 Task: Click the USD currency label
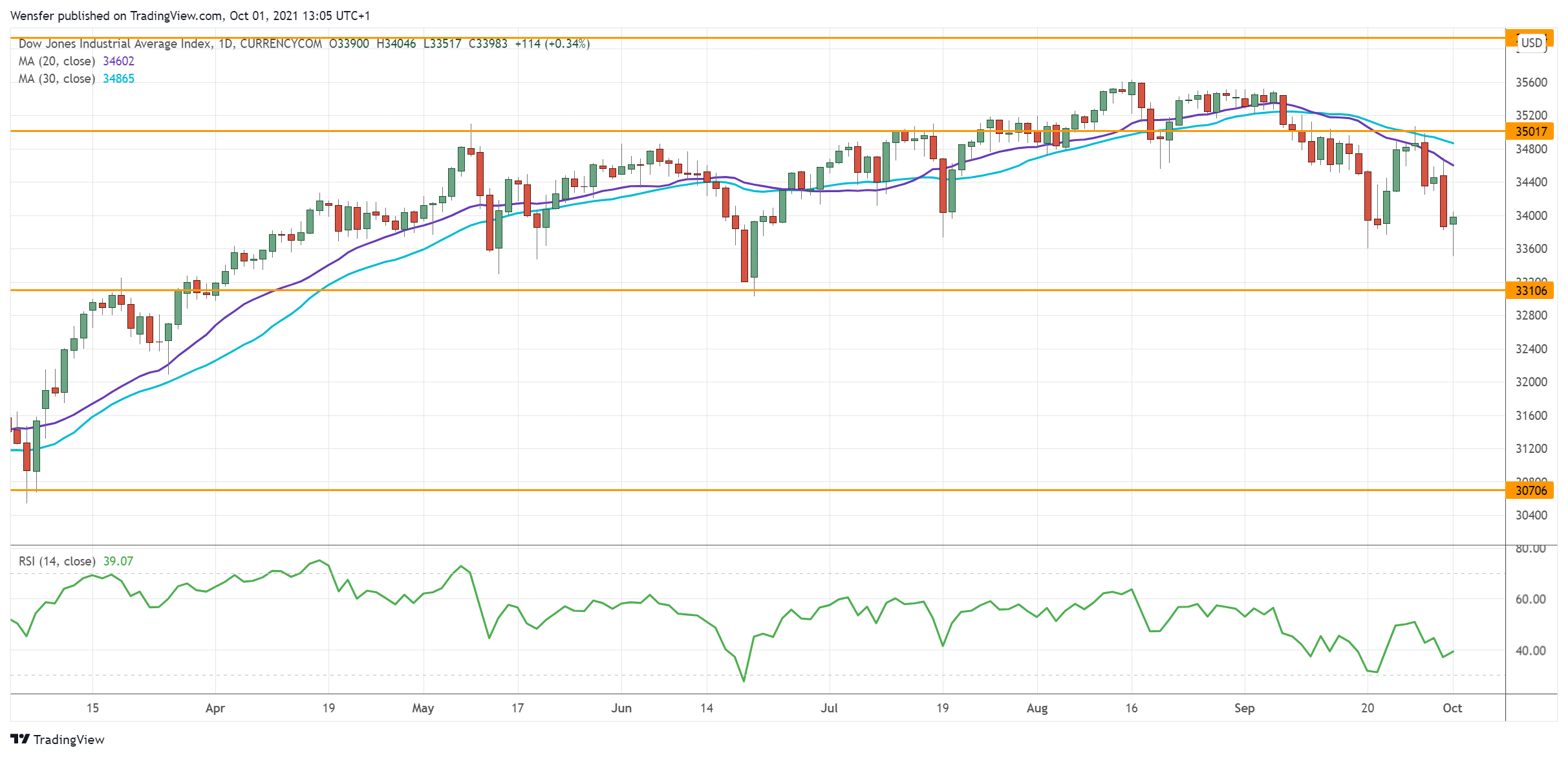1532,43
